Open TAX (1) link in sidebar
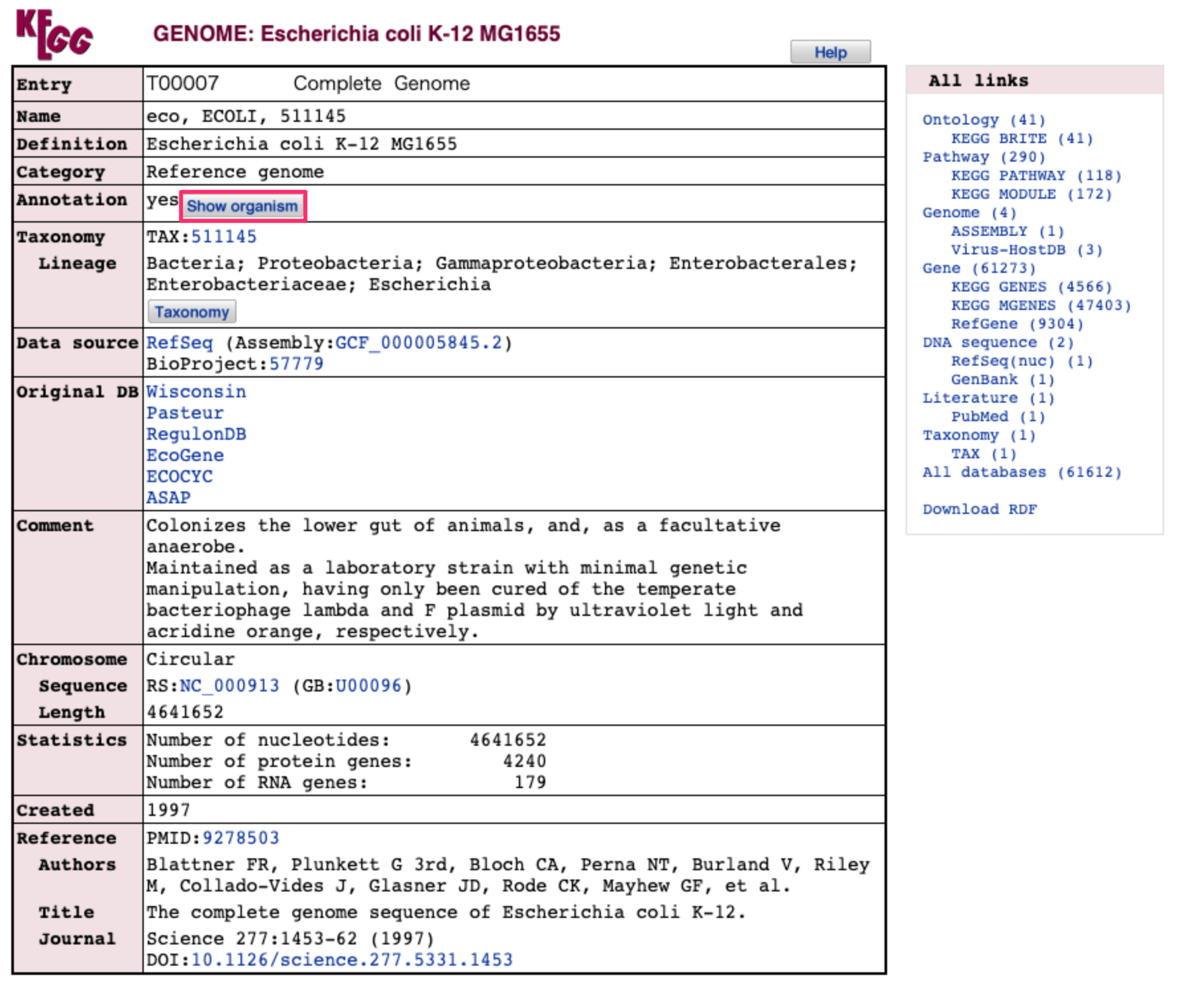Viewport: 1178px width, 1008px height. (984, 454)
